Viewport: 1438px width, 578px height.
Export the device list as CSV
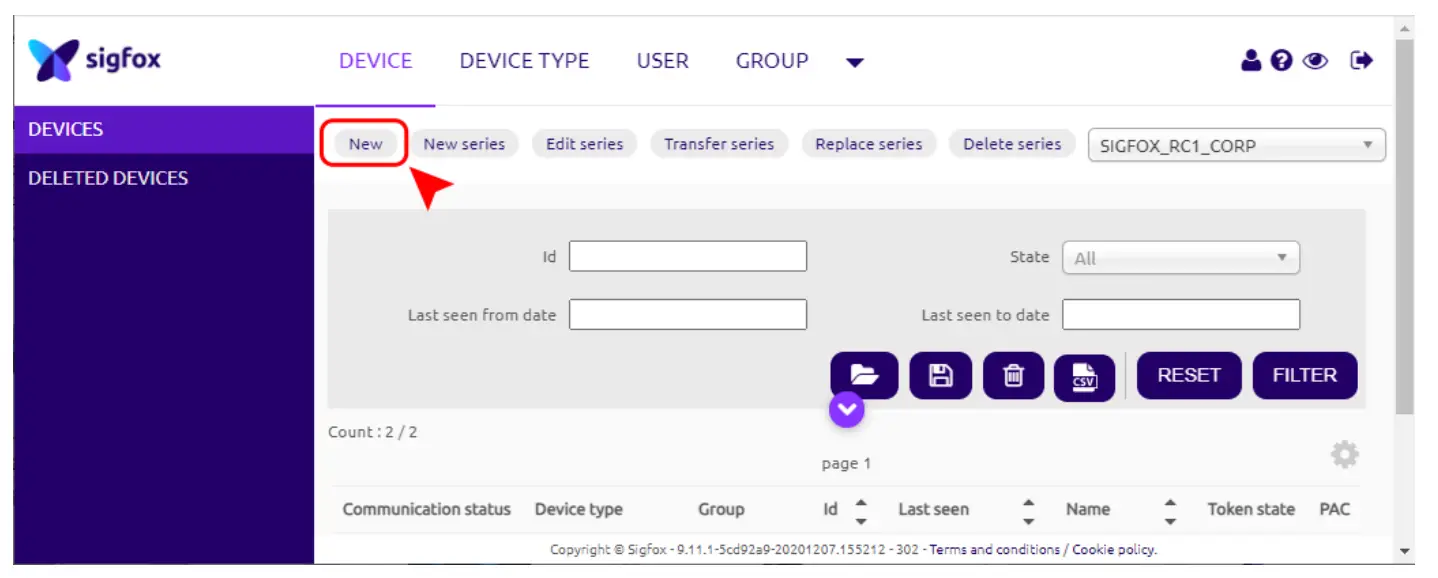[x=1084, y=377]
